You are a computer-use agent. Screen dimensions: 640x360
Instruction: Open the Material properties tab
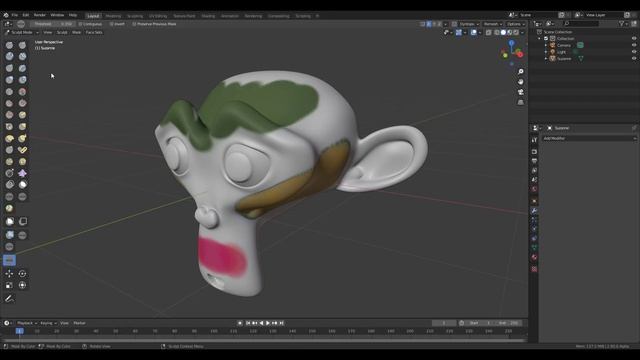pos(534,258)
